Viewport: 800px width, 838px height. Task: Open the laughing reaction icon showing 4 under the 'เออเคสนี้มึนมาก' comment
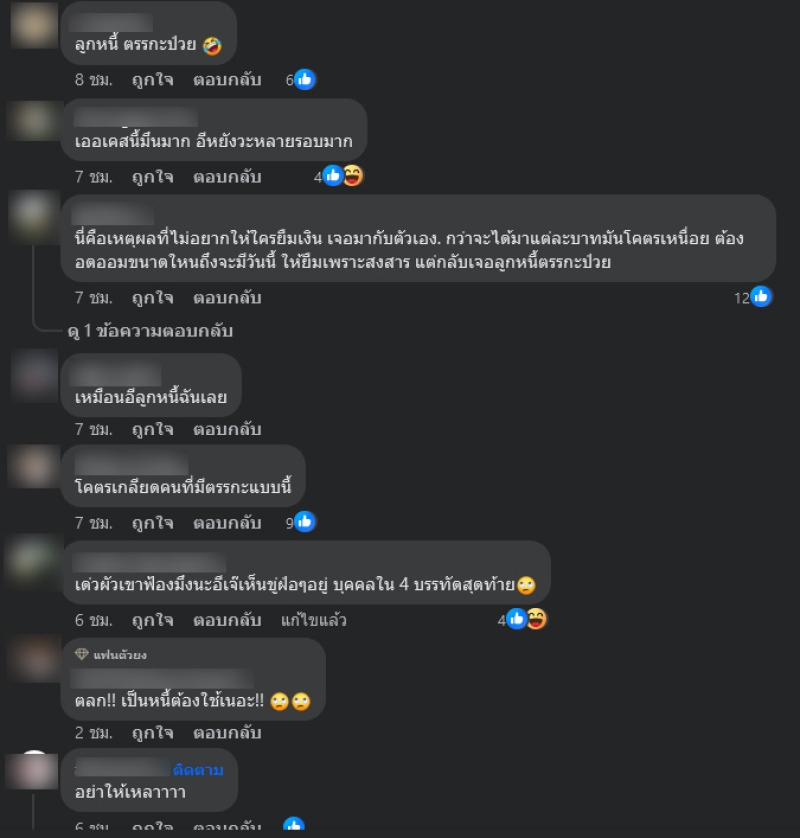coord(353,176)
